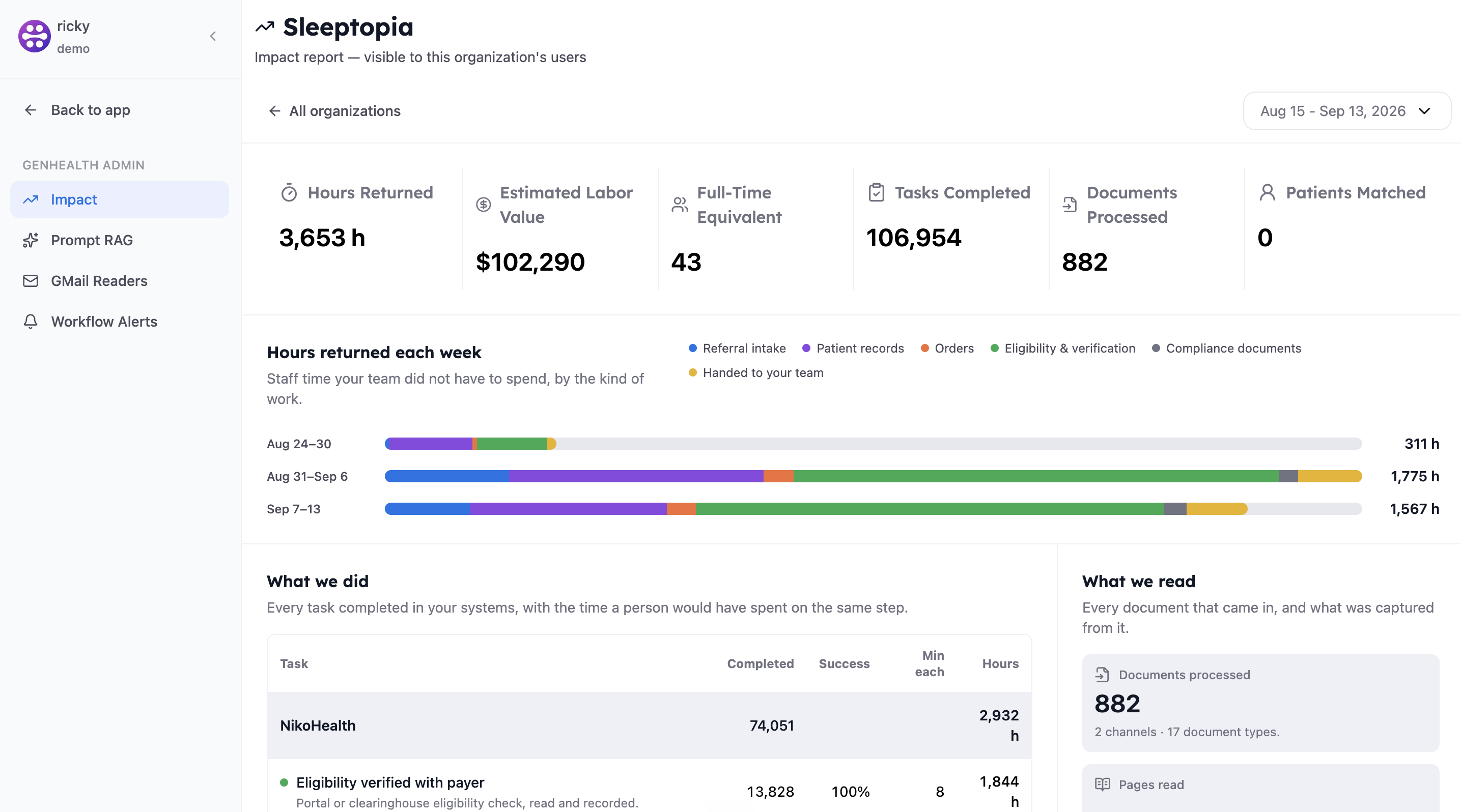Click the dollar icon by Estimated Labor Value
The width and height of the screenshot is (1461, 812).
point(483,205)
